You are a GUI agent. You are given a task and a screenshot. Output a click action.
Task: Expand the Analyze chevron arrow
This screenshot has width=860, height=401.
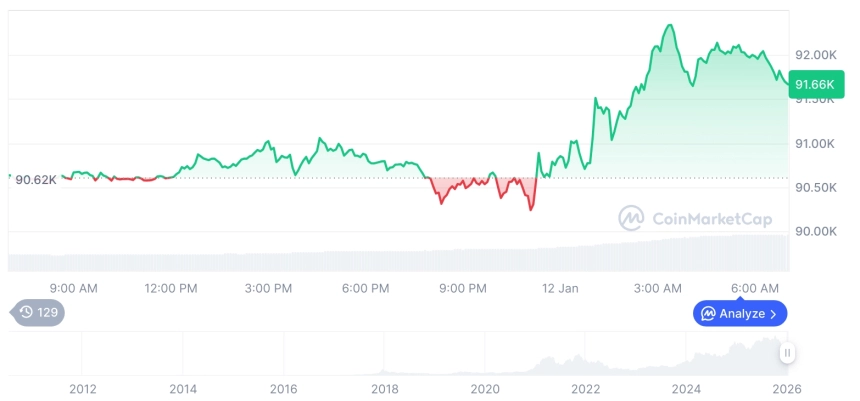pyautogui.click(x=774, y=314)
